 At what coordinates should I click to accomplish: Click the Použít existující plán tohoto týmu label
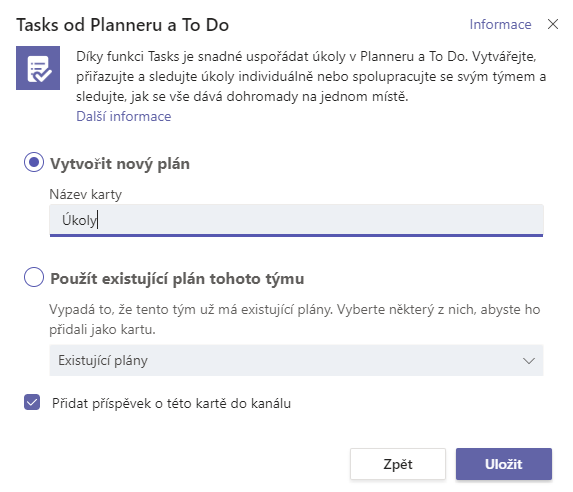click(x=177, y=279)
